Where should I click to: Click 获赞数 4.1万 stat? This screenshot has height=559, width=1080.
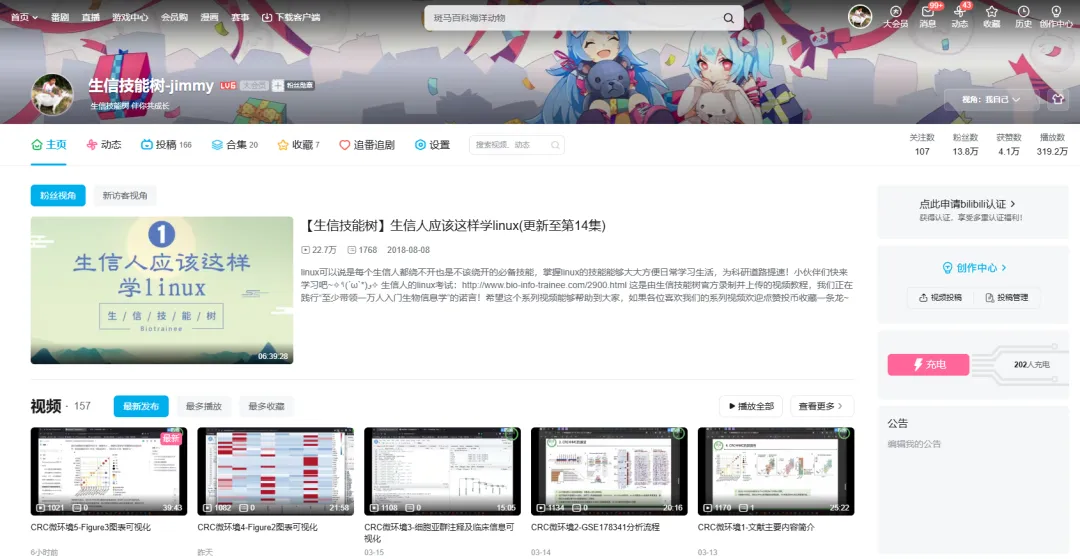coord(1008,145)
